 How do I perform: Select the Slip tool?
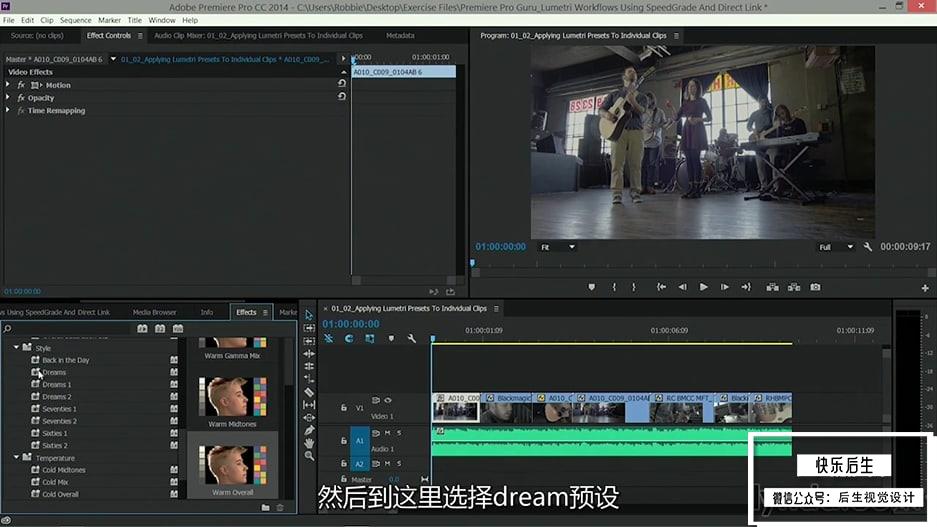[x=309, y=405]
